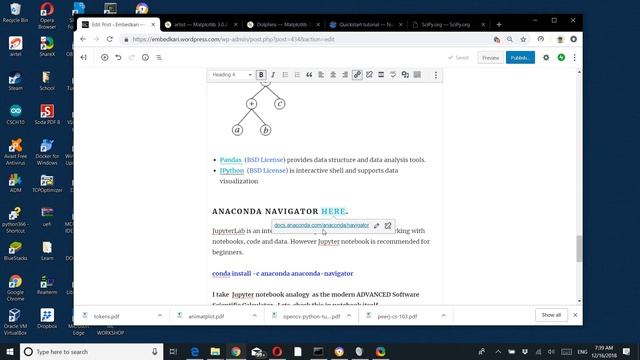Open Opera from the taskbar
Viewport: 640px width, 360px height.
coord(277,351)
